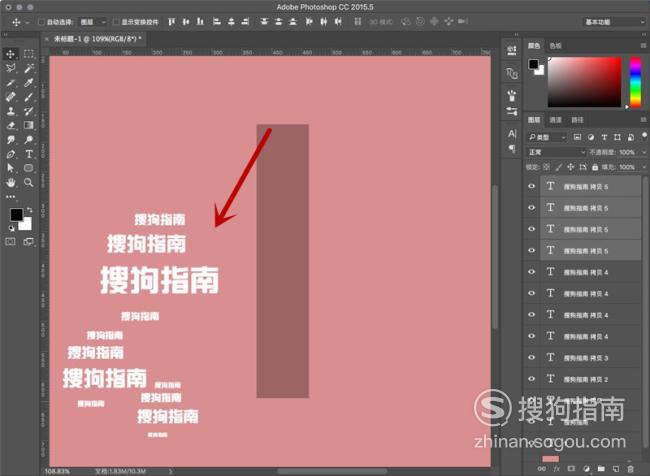Create new group with the folder icon

(601, 469)
